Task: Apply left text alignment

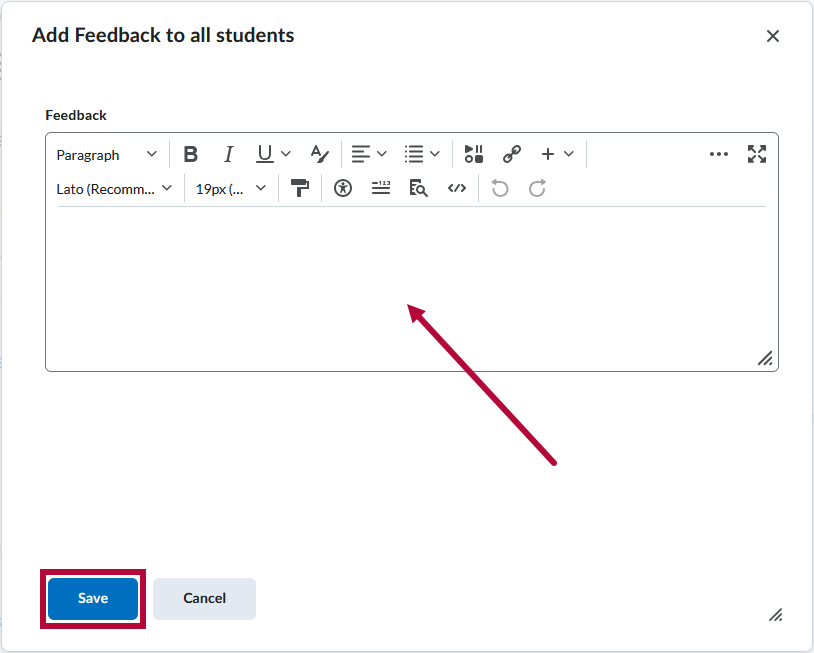Action: pyautogui.click(x=361, y=154)
